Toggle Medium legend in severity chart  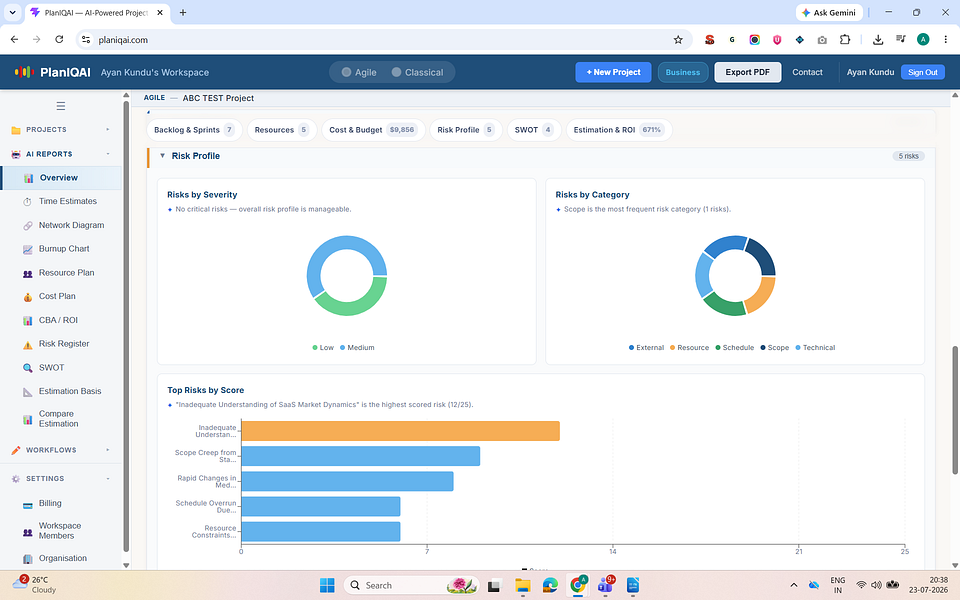[357, 348]
